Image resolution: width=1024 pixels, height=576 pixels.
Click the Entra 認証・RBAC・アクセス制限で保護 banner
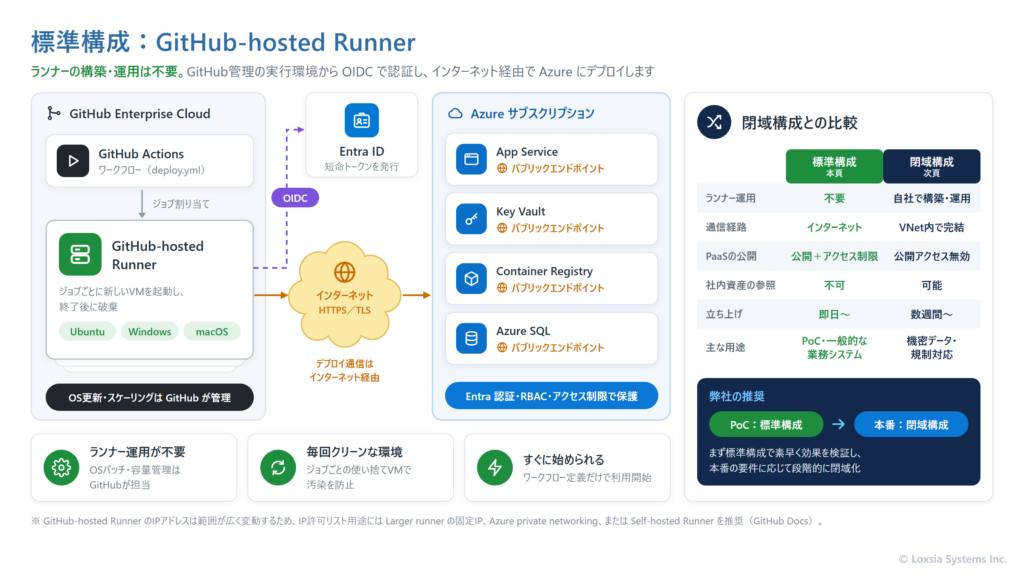click(x=551, y=396)
